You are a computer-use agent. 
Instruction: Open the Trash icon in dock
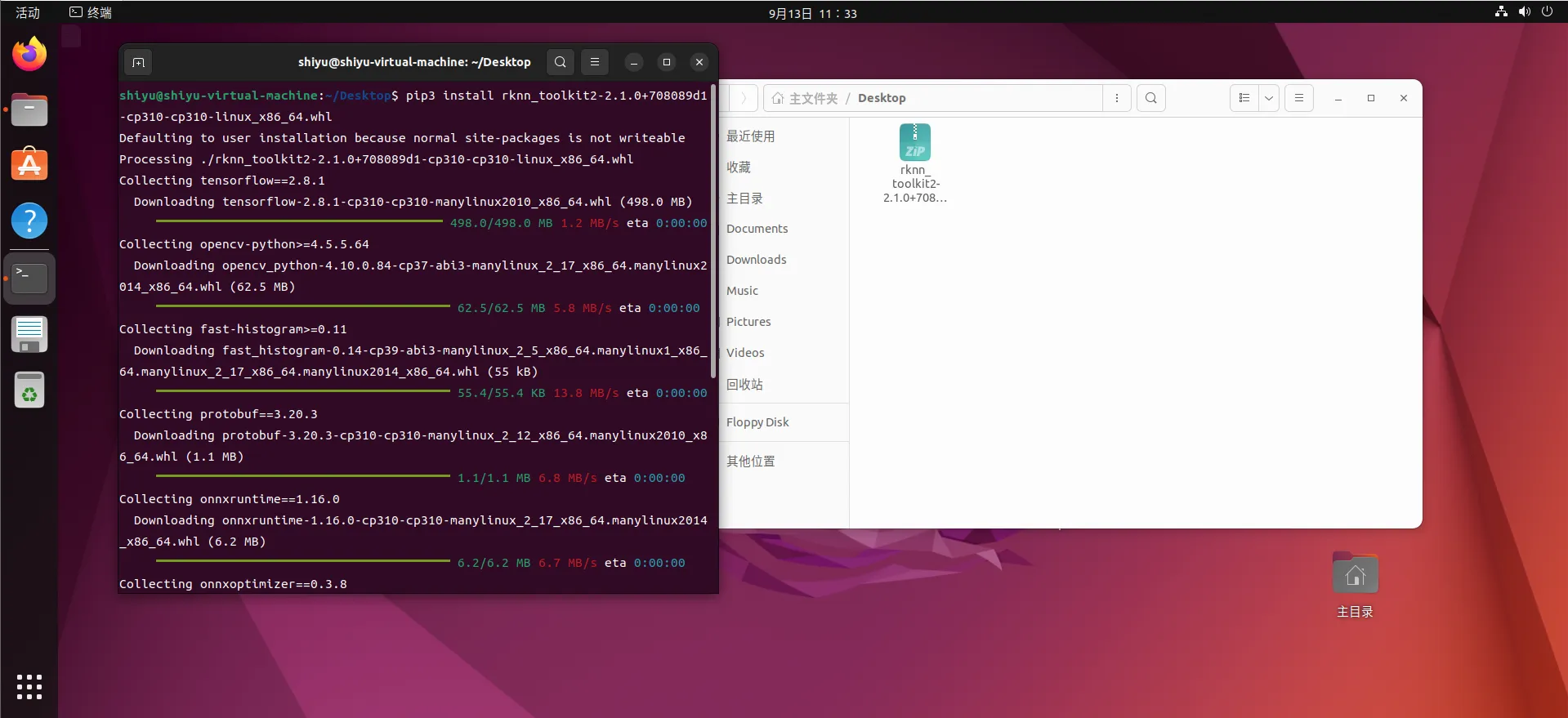tap(29, 390)
